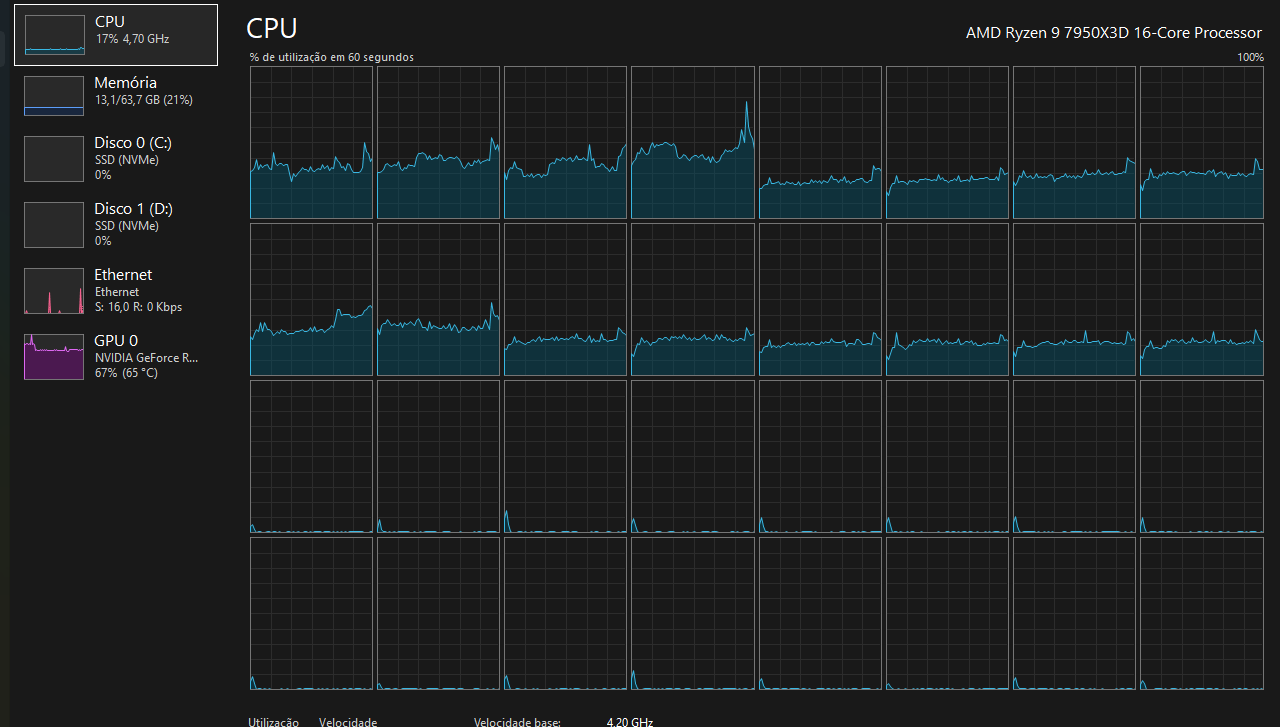Click the 4,20 GHz base speed value
This screenshot has width=1280, height=727.
click(630, 721)
